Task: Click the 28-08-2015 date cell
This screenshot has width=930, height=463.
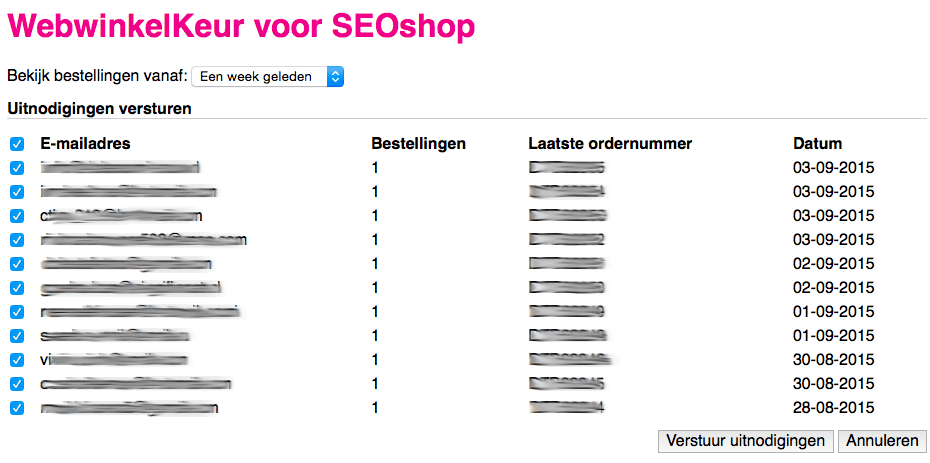Action: click(x=833, y=408)
